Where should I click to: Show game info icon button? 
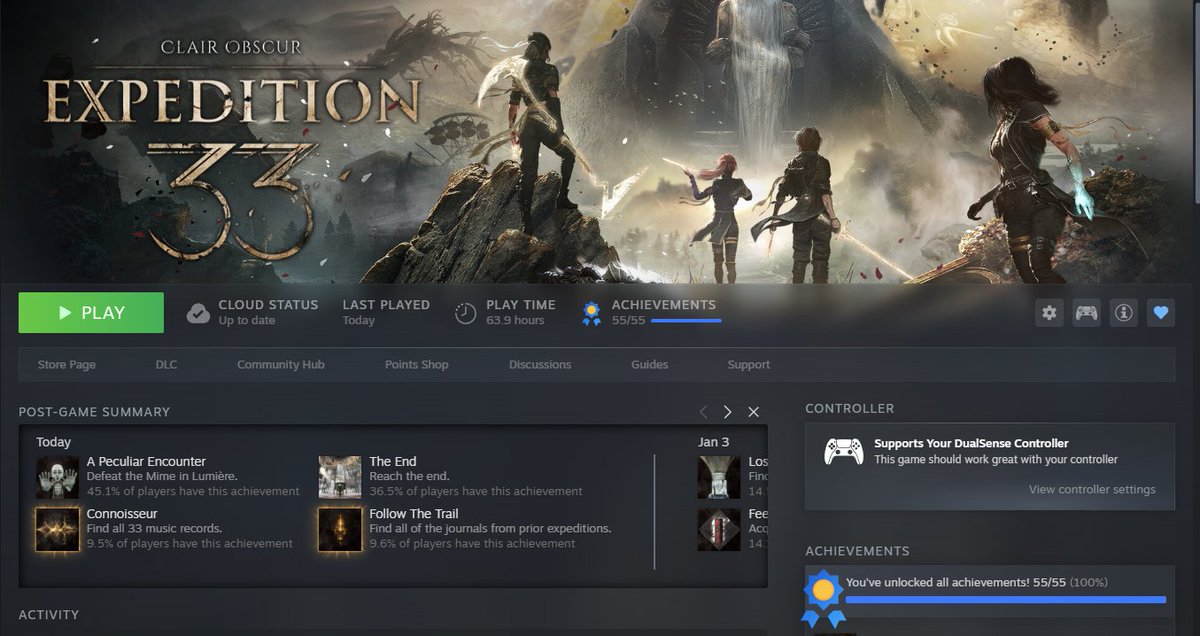click(x=1123, y=313)
